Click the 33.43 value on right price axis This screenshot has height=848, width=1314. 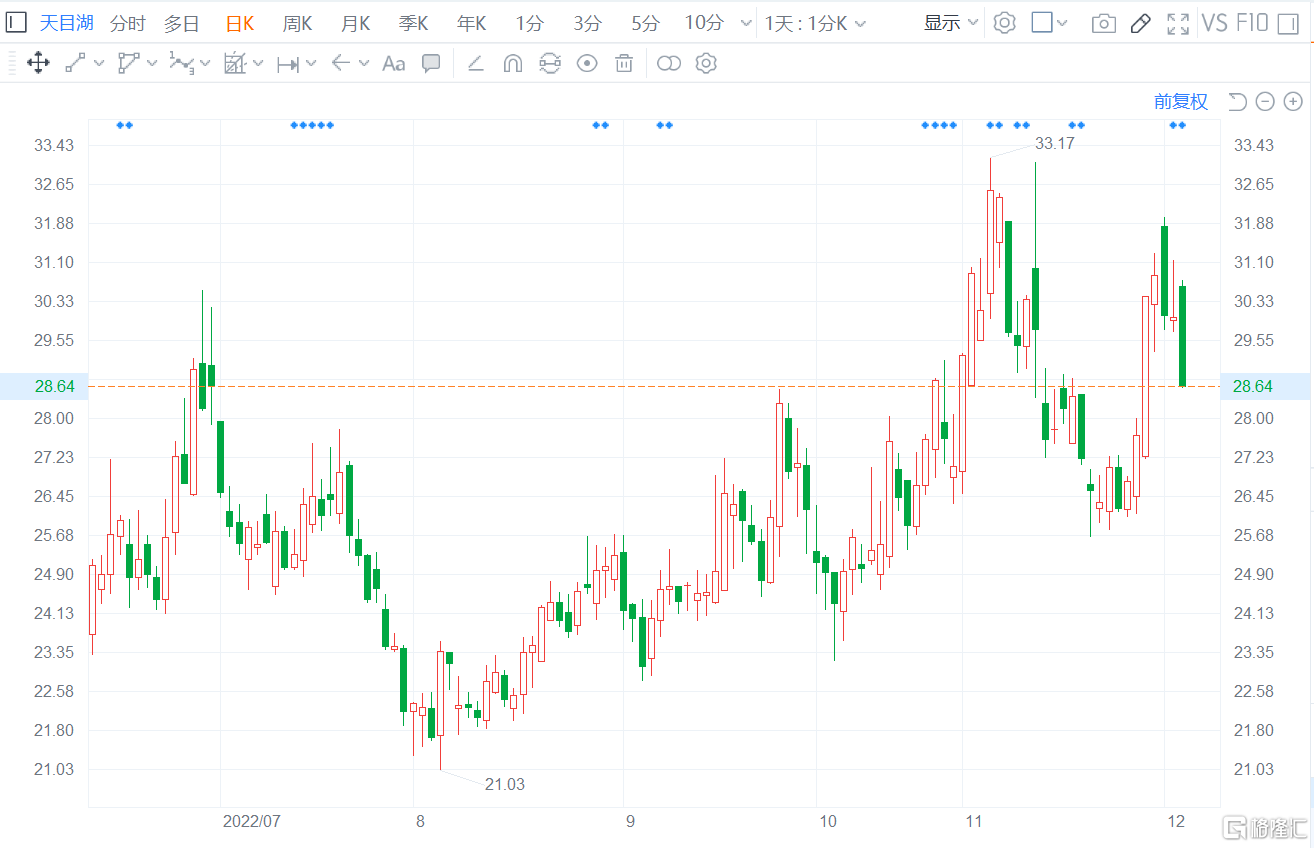coord(1254,145)
